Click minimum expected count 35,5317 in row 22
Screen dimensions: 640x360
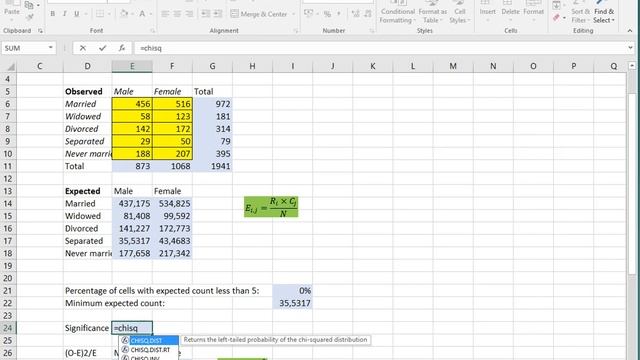click(292, 303)
